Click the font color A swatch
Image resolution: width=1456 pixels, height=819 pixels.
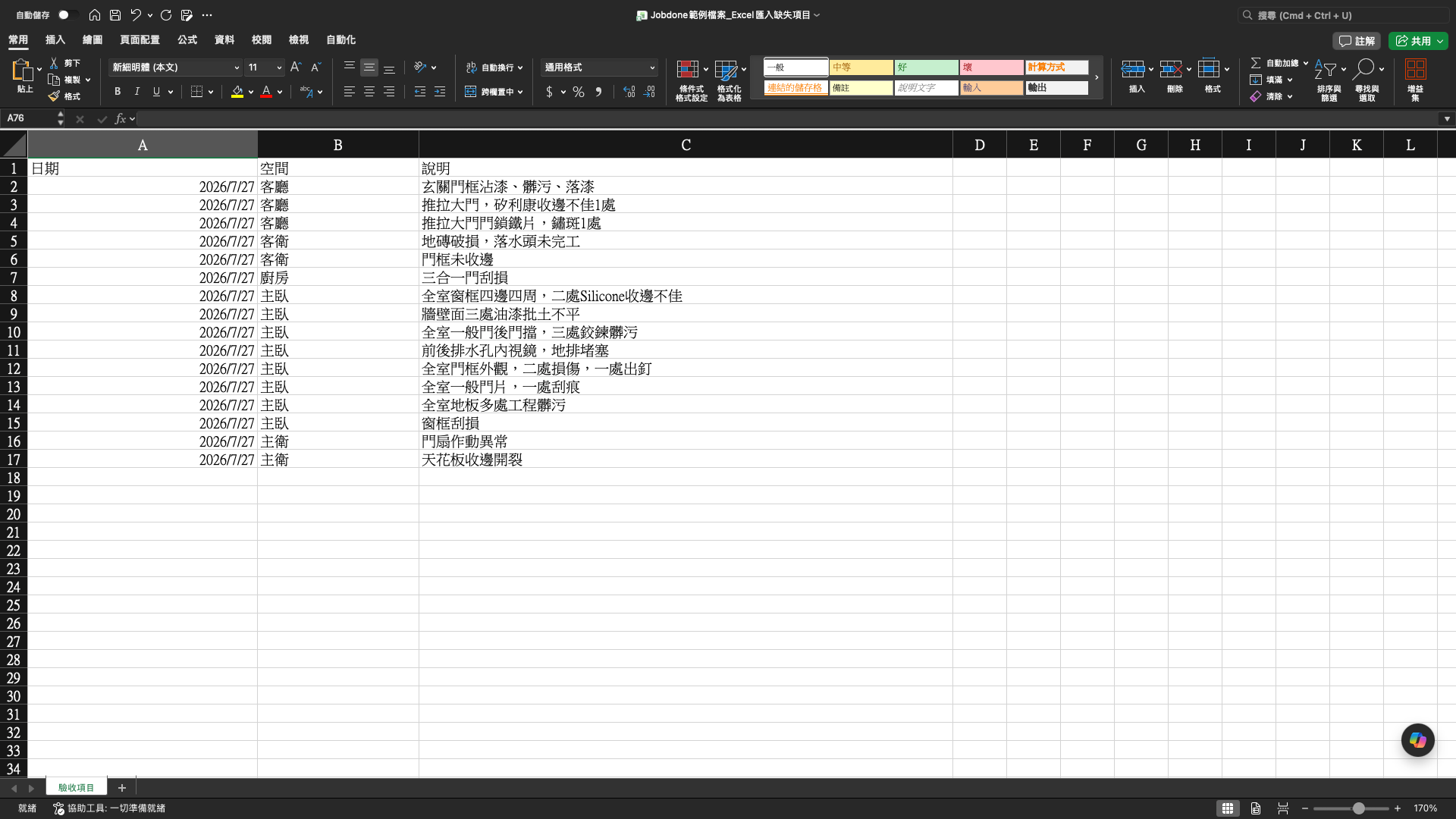[x=266, y=92]
